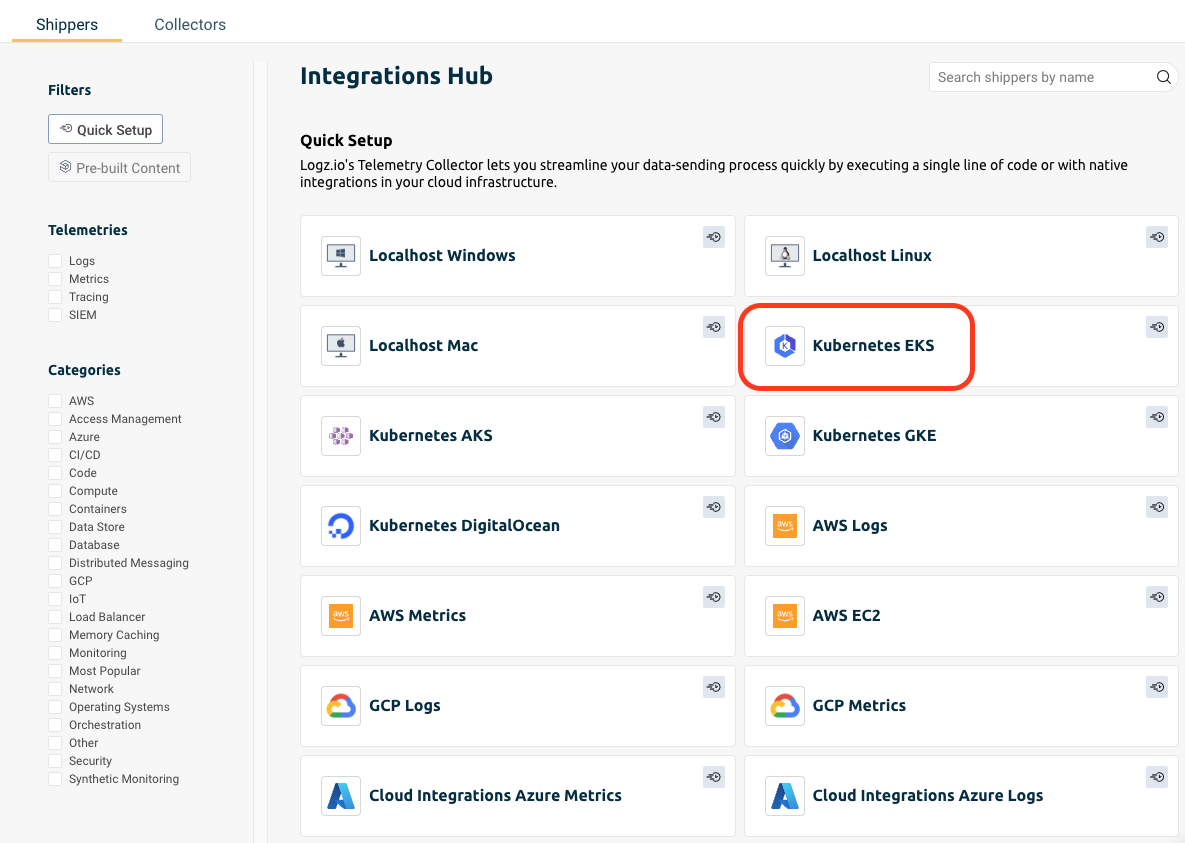Tick the Load Balancer category checkbox
This screenshot has width=1185, height=843.
click(x=55, y=617)
